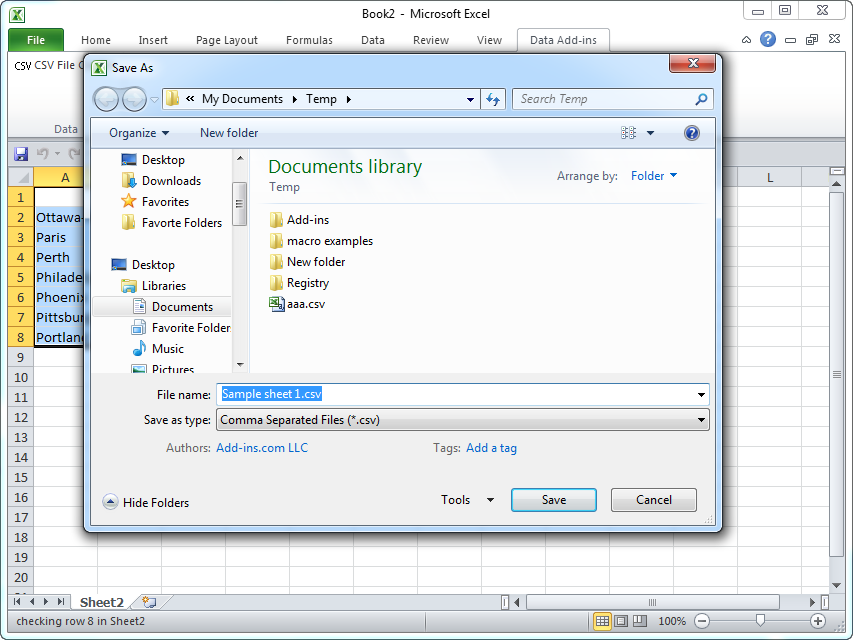This screenshot has height=640, width=853.
Task: Click the Forward navigation arrow in Save As
Action: tap(134, 100)
